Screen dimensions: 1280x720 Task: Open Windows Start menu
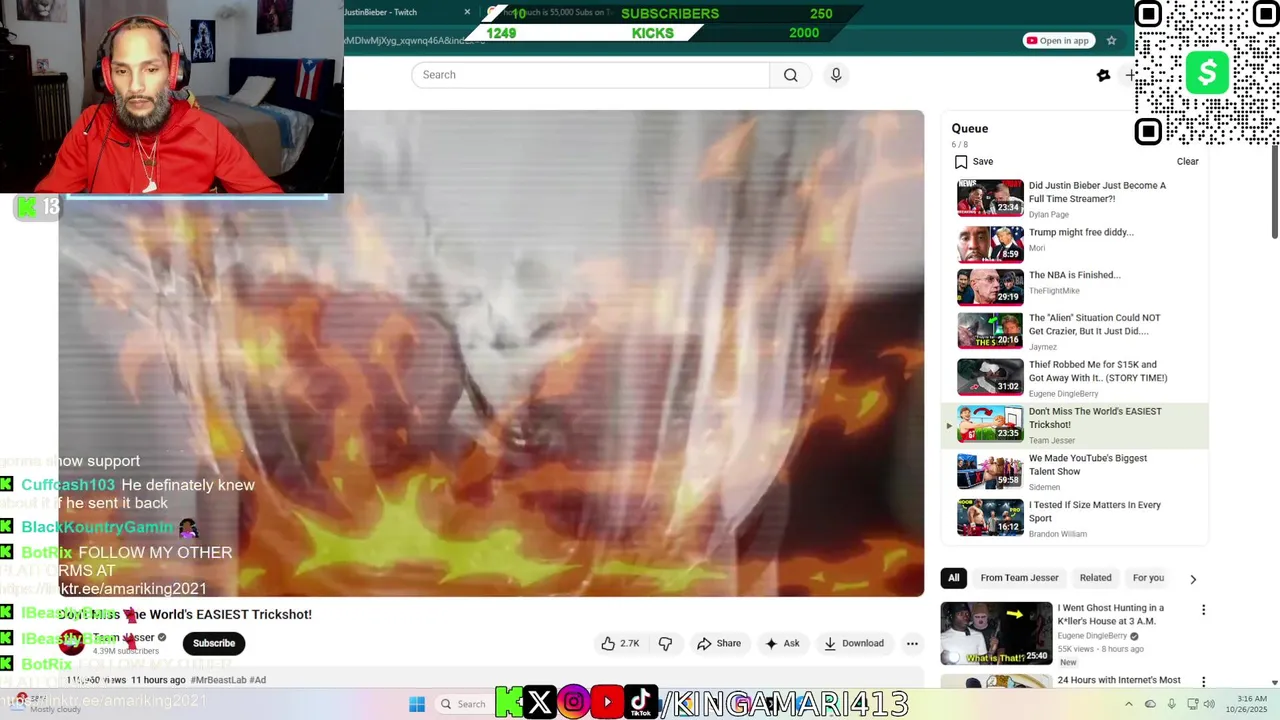click(x=417, y=704)
